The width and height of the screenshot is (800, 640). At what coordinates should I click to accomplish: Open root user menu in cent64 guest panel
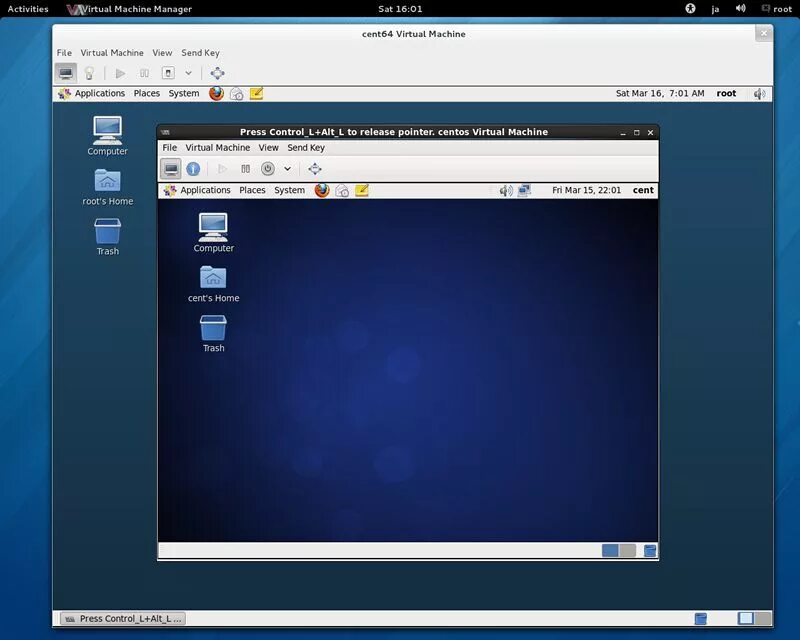click(x=726, y=93)
